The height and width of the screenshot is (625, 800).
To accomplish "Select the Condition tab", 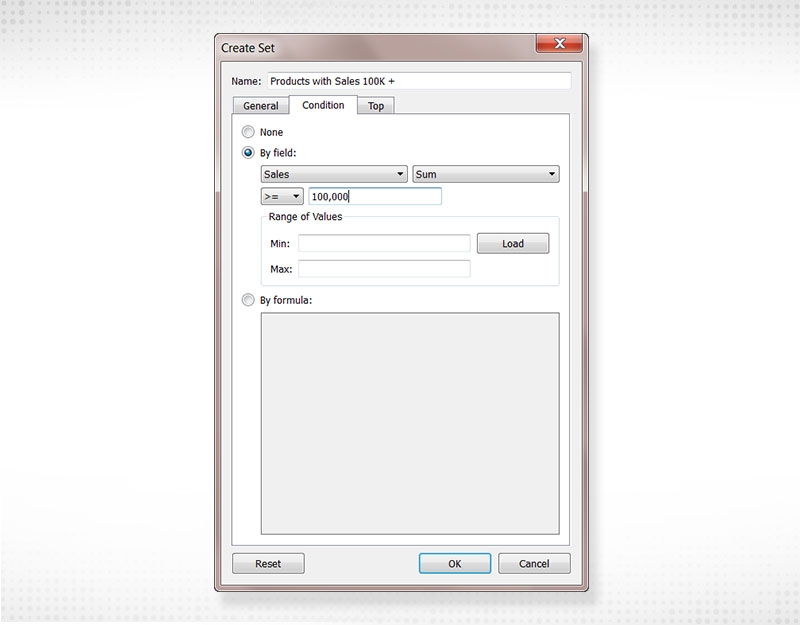I will click(x=323, y=105).
